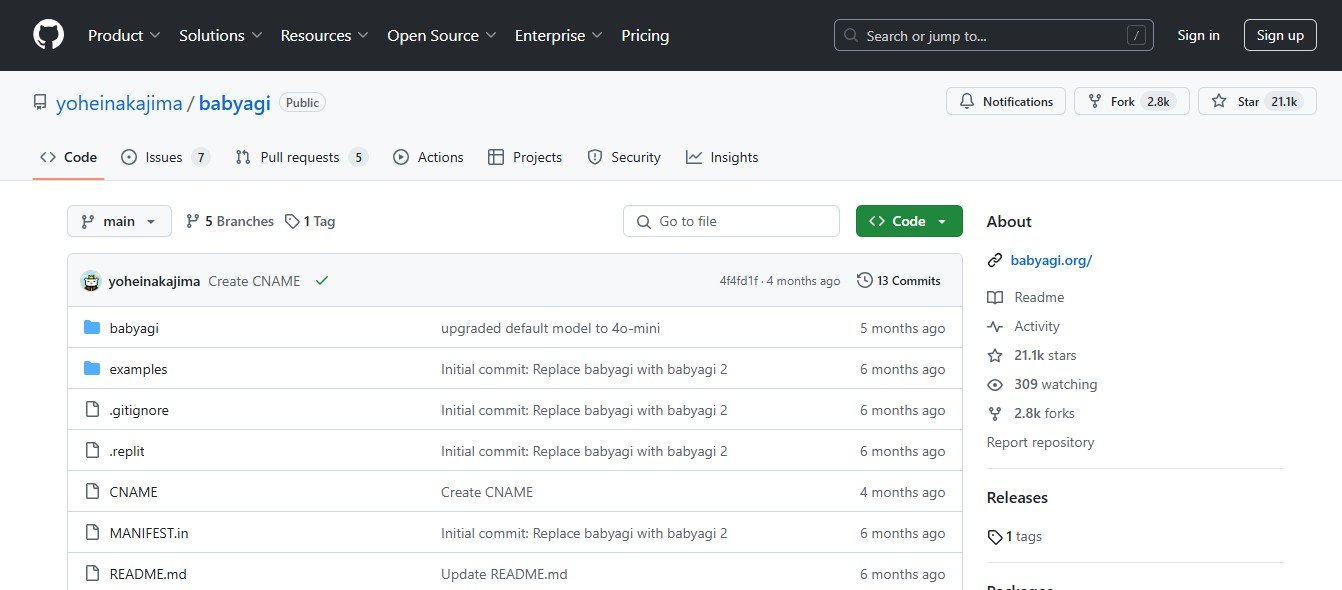This screenshot has height=590, width=1342.
Task: Open the green Code dropdown button
Action: tap(908, 221)
